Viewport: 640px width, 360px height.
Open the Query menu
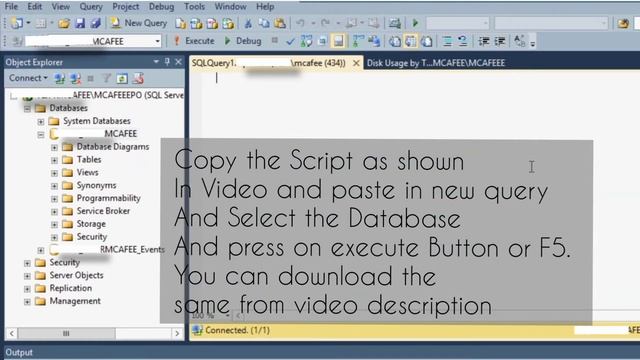(91, 7)
